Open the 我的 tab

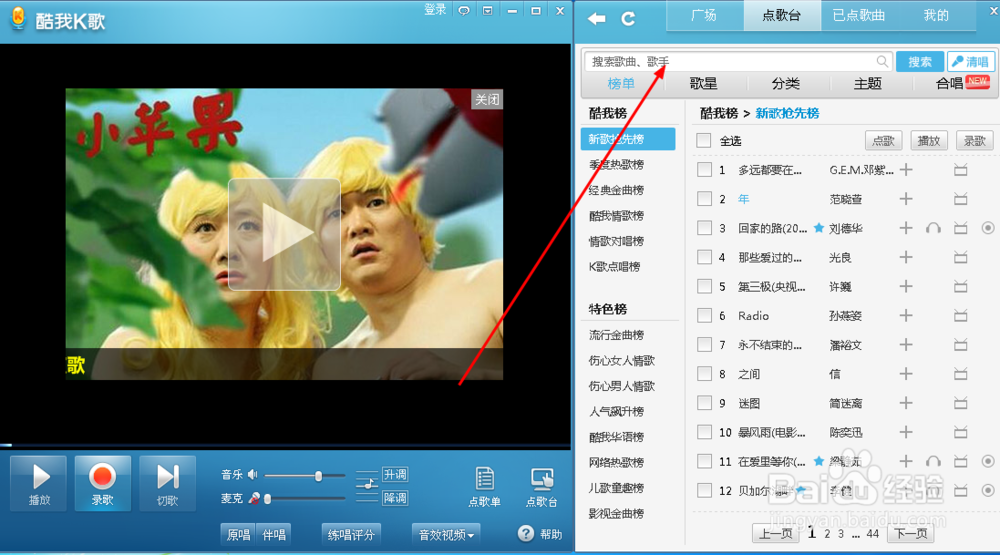click(x=936, y=15)
